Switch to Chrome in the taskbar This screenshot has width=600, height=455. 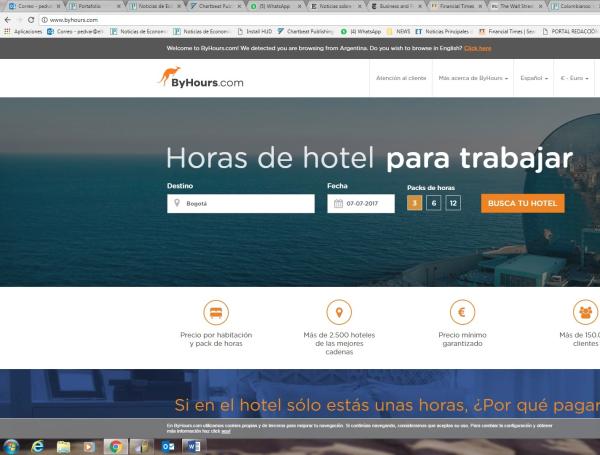[116, 447]
